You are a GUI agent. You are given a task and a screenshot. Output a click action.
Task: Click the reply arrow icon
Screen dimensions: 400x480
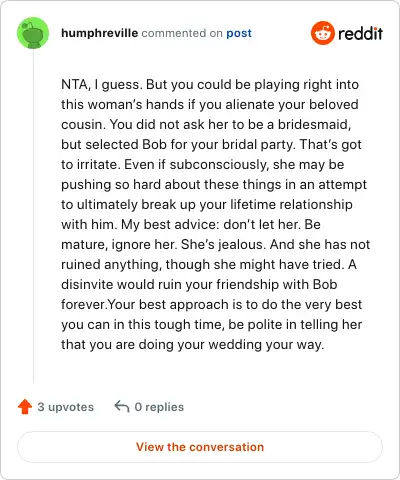pyautogui.click(x=122, y=407)
